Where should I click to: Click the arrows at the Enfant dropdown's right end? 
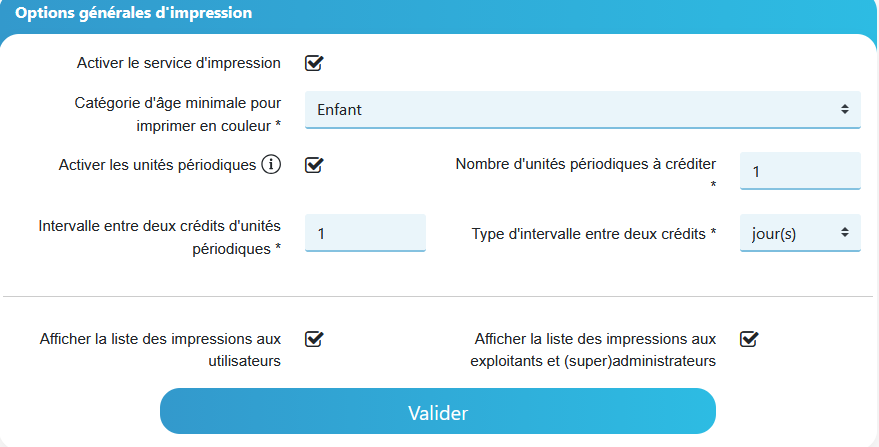coord(845,109)
